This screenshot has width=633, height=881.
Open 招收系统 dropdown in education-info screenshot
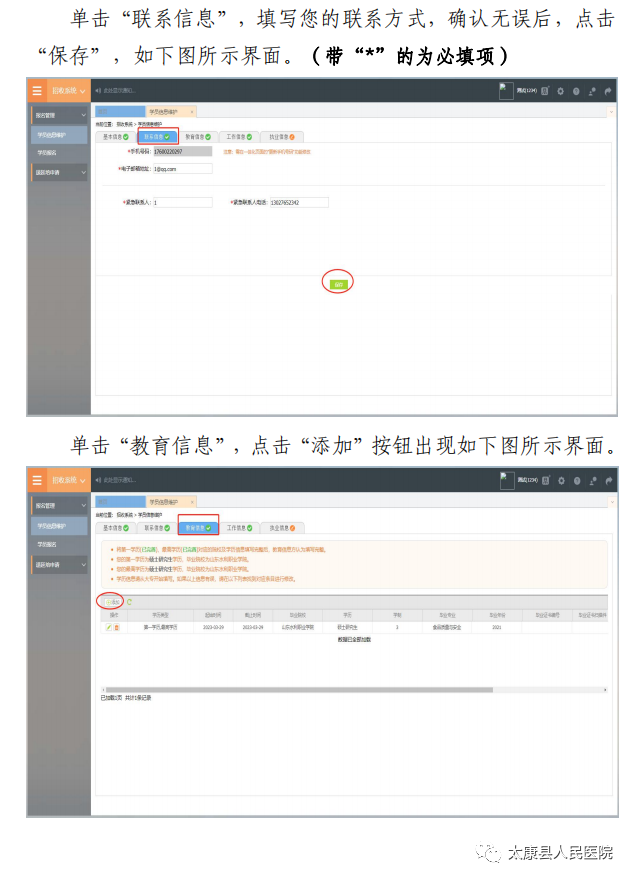[69, 480]
